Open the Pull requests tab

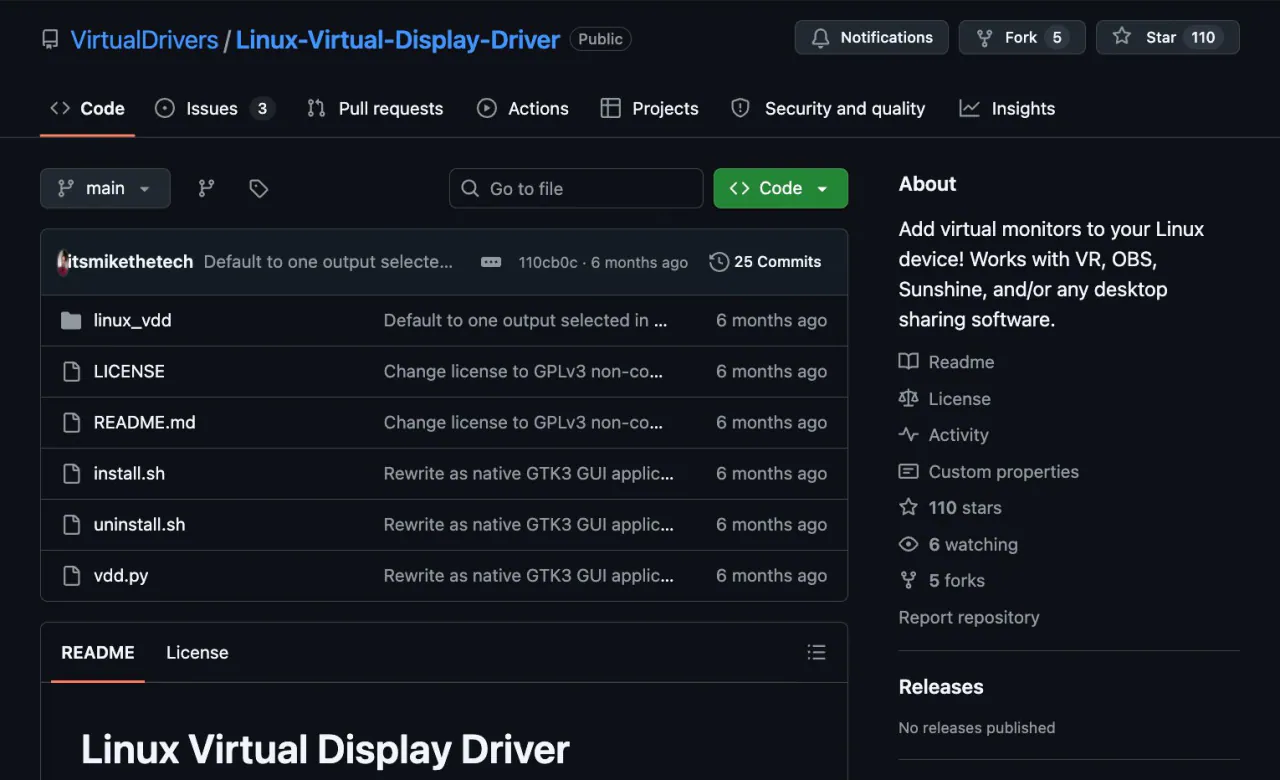click(375, 108)
